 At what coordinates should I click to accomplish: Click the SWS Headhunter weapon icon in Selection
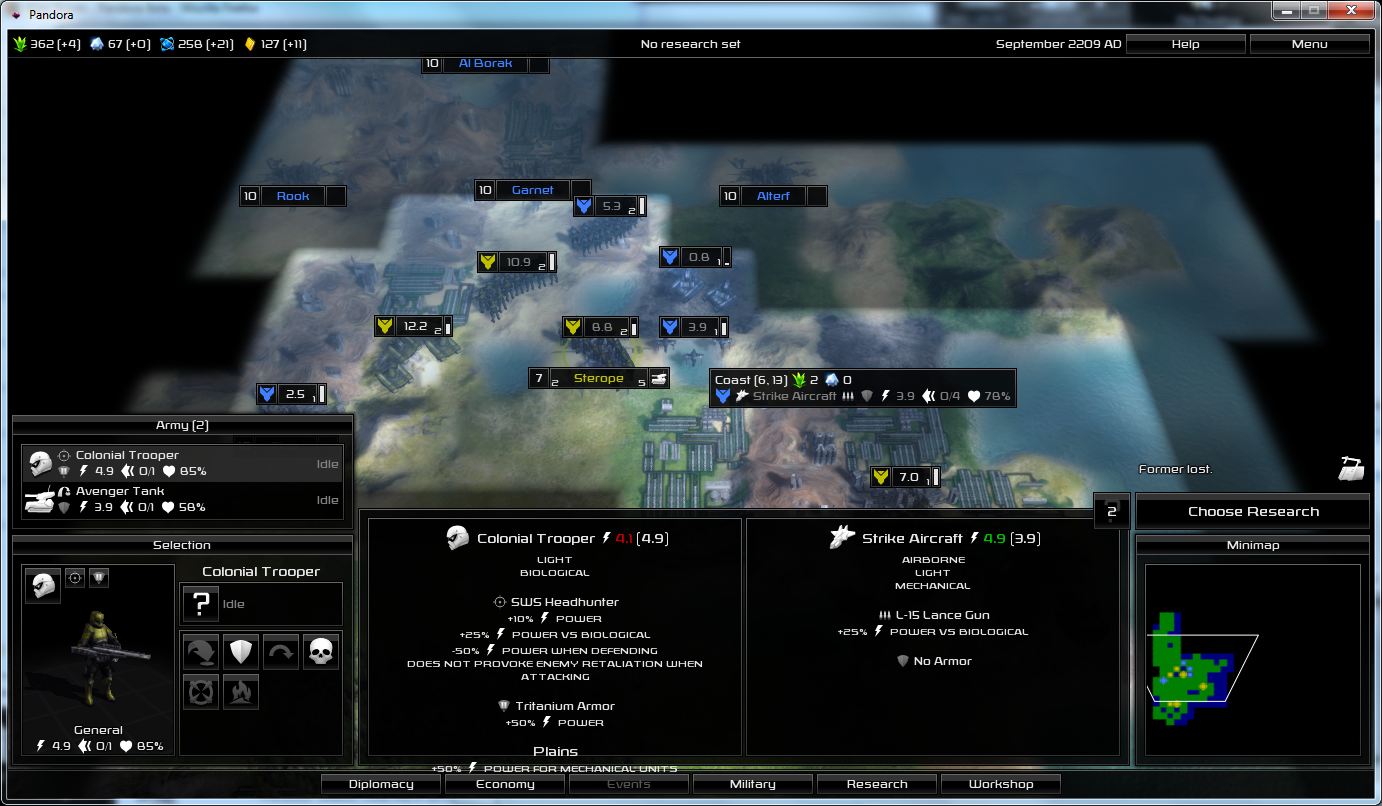click(75, 578)
